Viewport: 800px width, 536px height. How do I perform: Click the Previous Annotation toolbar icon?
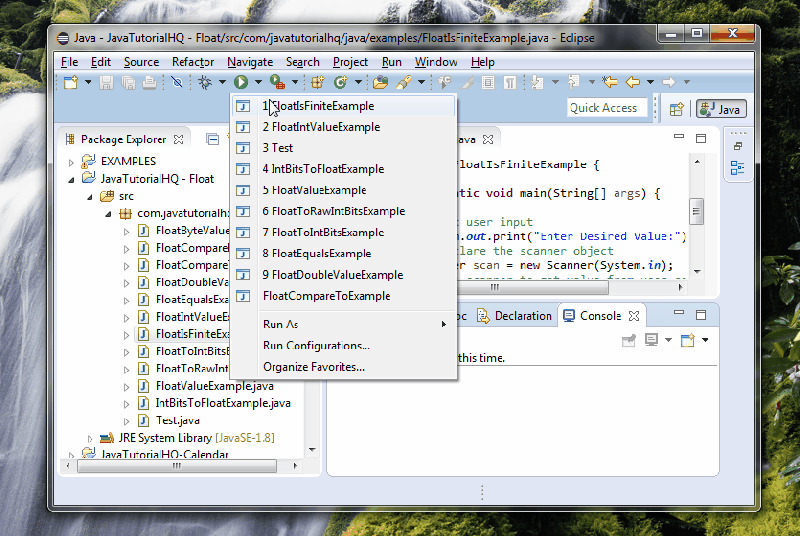click(574, 82)
